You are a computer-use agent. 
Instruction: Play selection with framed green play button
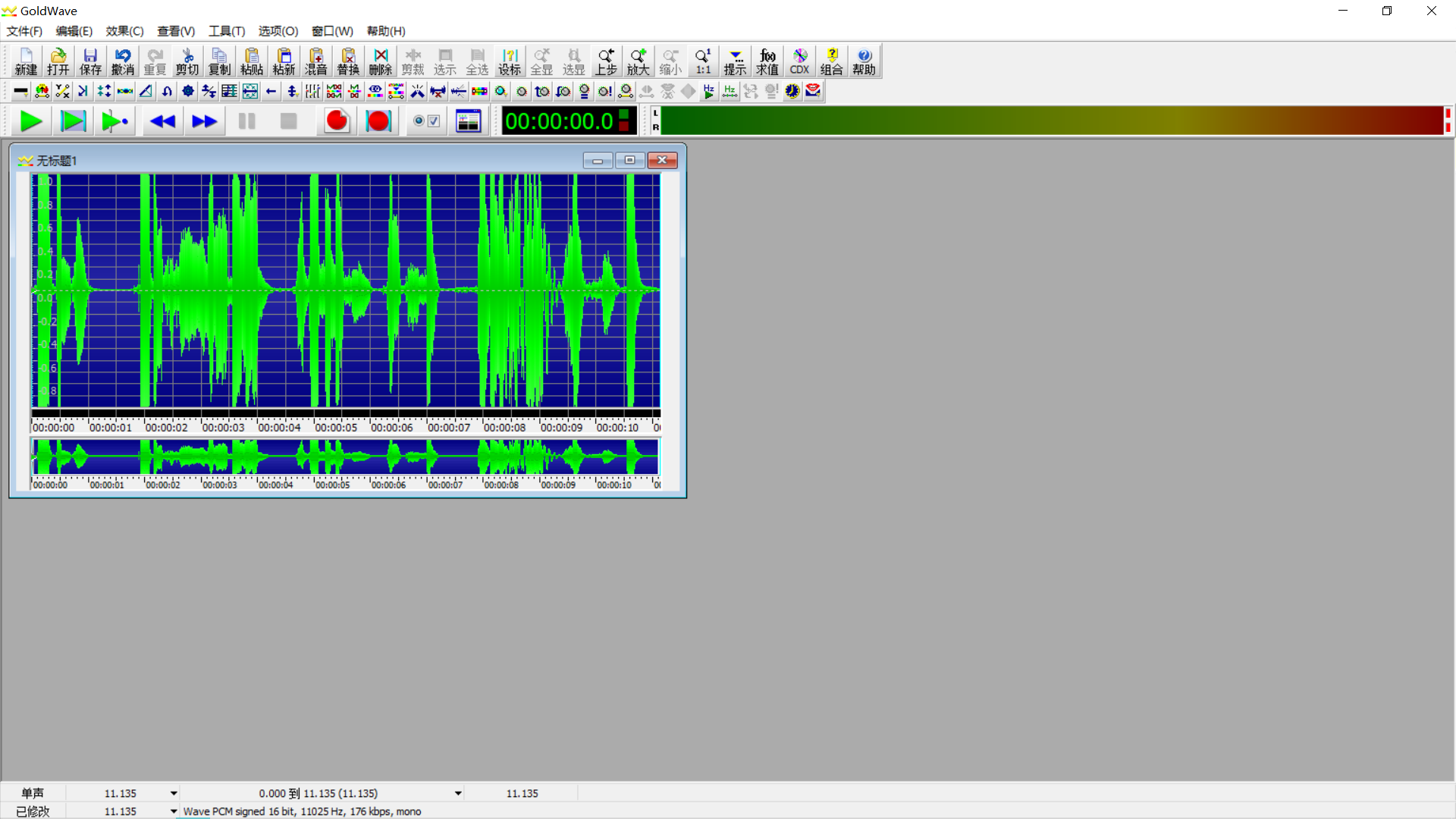(x=74, y=121)
